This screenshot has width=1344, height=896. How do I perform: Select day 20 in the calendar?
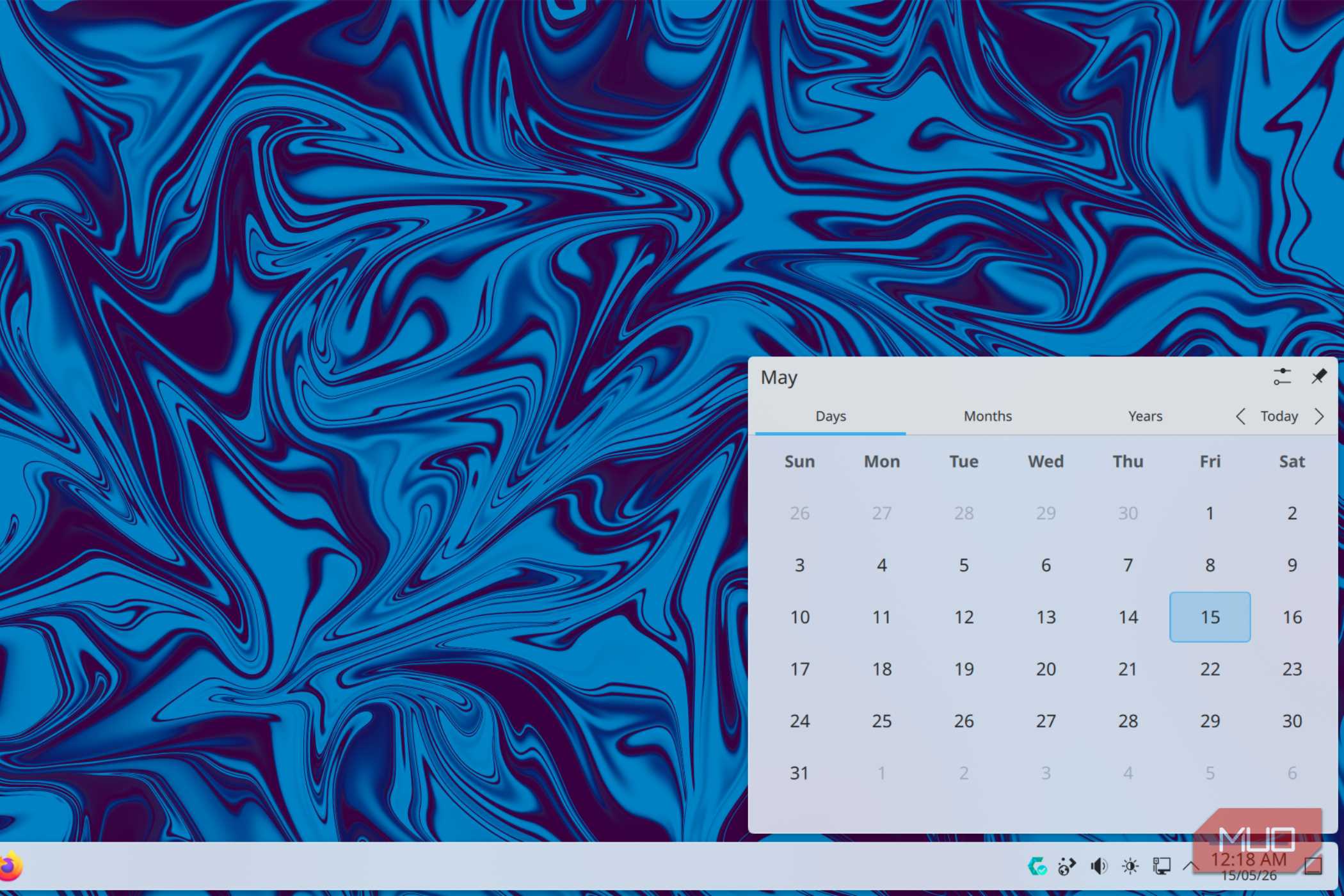coord(1046,669)
